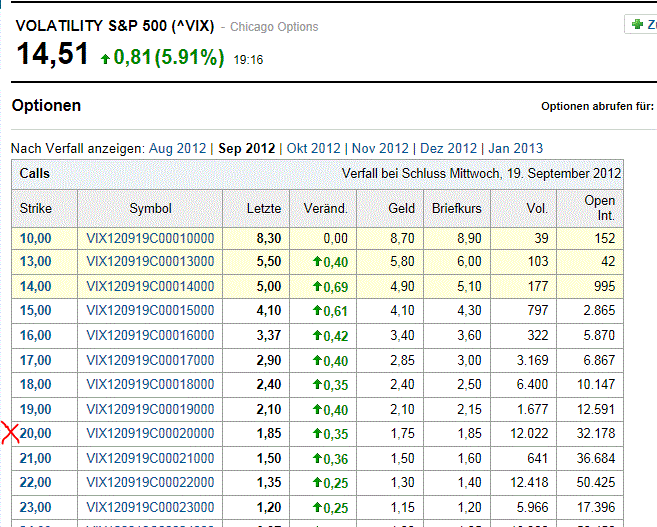The width and height of the screenshot is (657, 527).
Task: Open symbol VIX120919C00021000
Action: click(150, 458)
